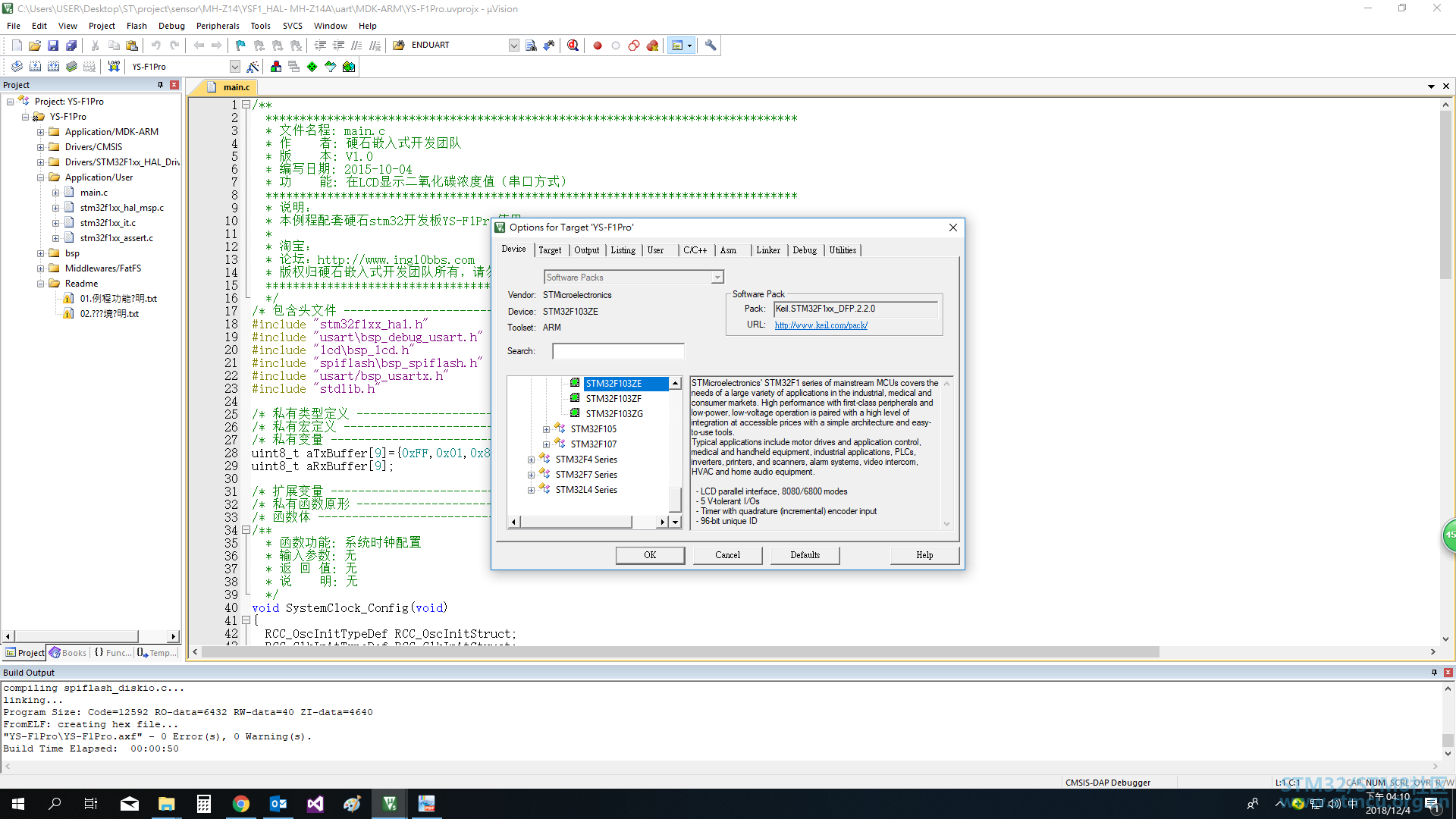Open the www.keil.com/pack URL link
This screenshot has height=819, width=1456.
pyautogui.click(x=821, y=325)
